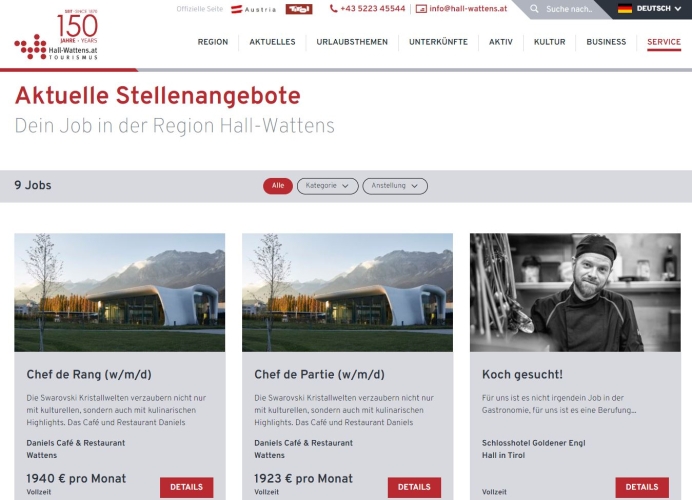The height and width of the screenshot is (500, 692).
Task: Open the URLAUBSTHEMEN menu
Action: [352, 42]
